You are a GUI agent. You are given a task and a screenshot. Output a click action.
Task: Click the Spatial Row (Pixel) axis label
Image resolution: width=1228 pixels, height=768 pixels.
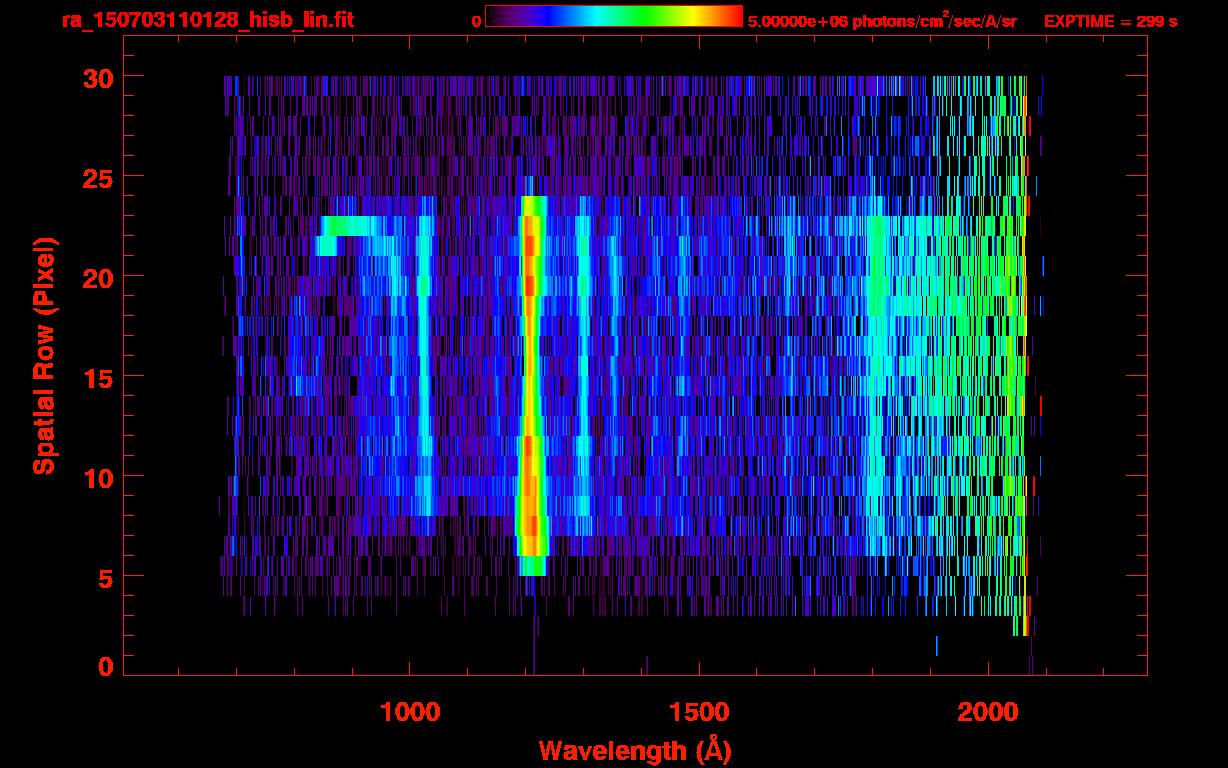(x=43, y=355)
